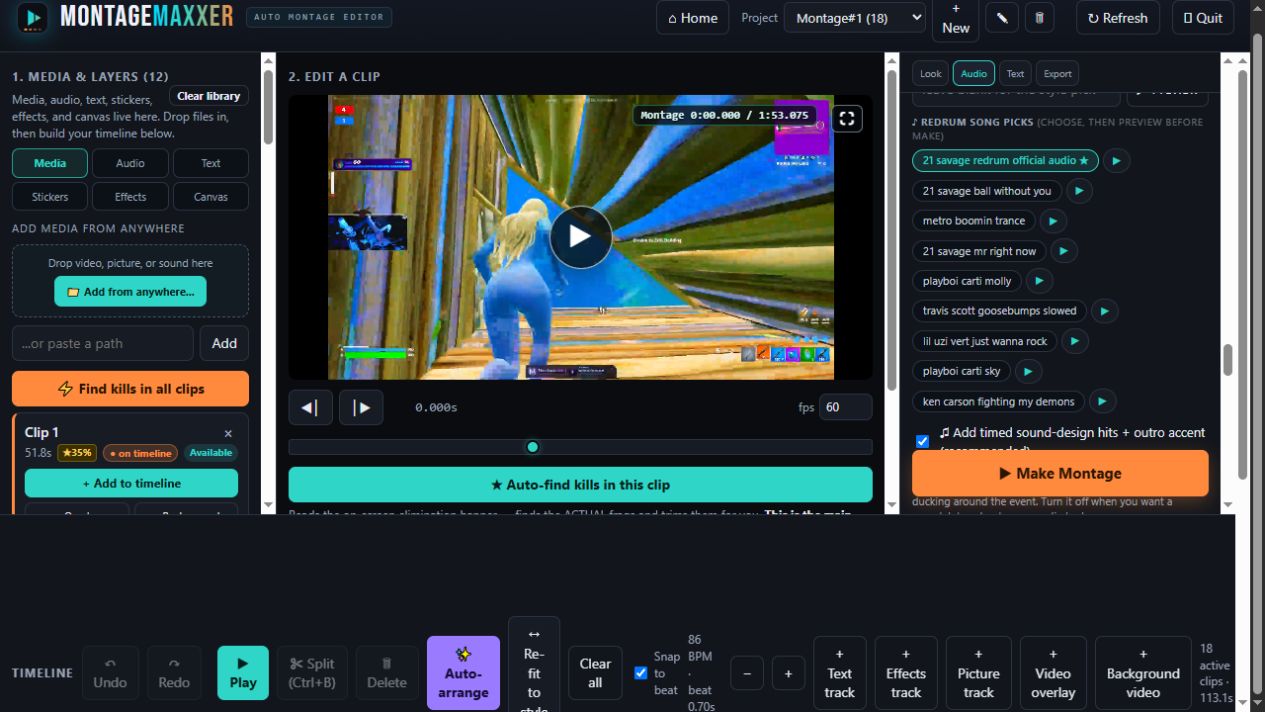1265x712 pixels.
Task: Click the Home button
Action: (693, 18)
